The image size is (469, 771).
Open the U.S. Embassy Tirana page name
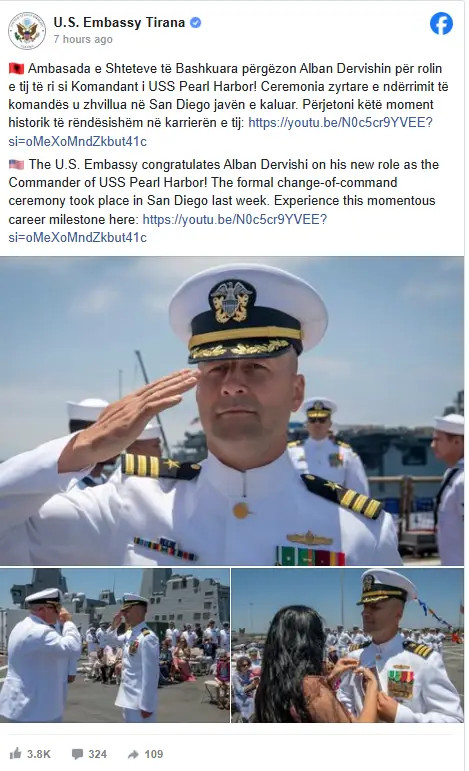119,23
